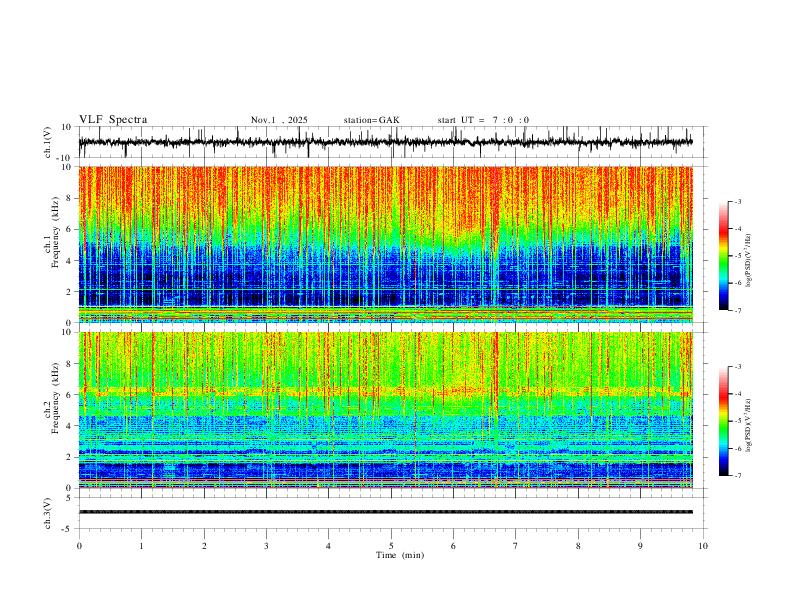This screenshot has width=792, height=612.
Task: Click the "-7" tick on ch.2 colorbar
Action: (x=737, y=476)
